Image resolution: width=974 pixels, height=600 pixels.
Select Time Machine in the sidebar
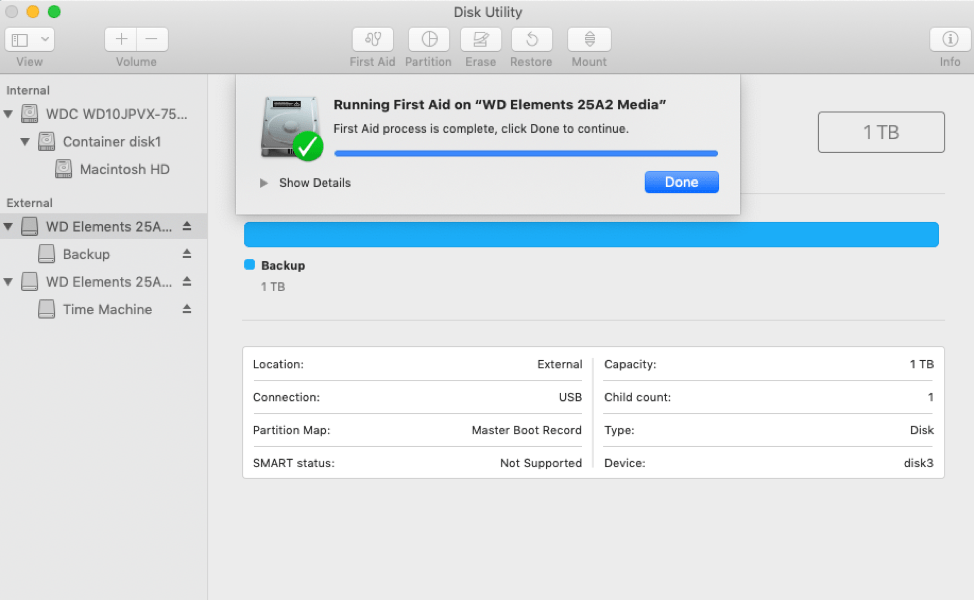click(x=105, y=310)
